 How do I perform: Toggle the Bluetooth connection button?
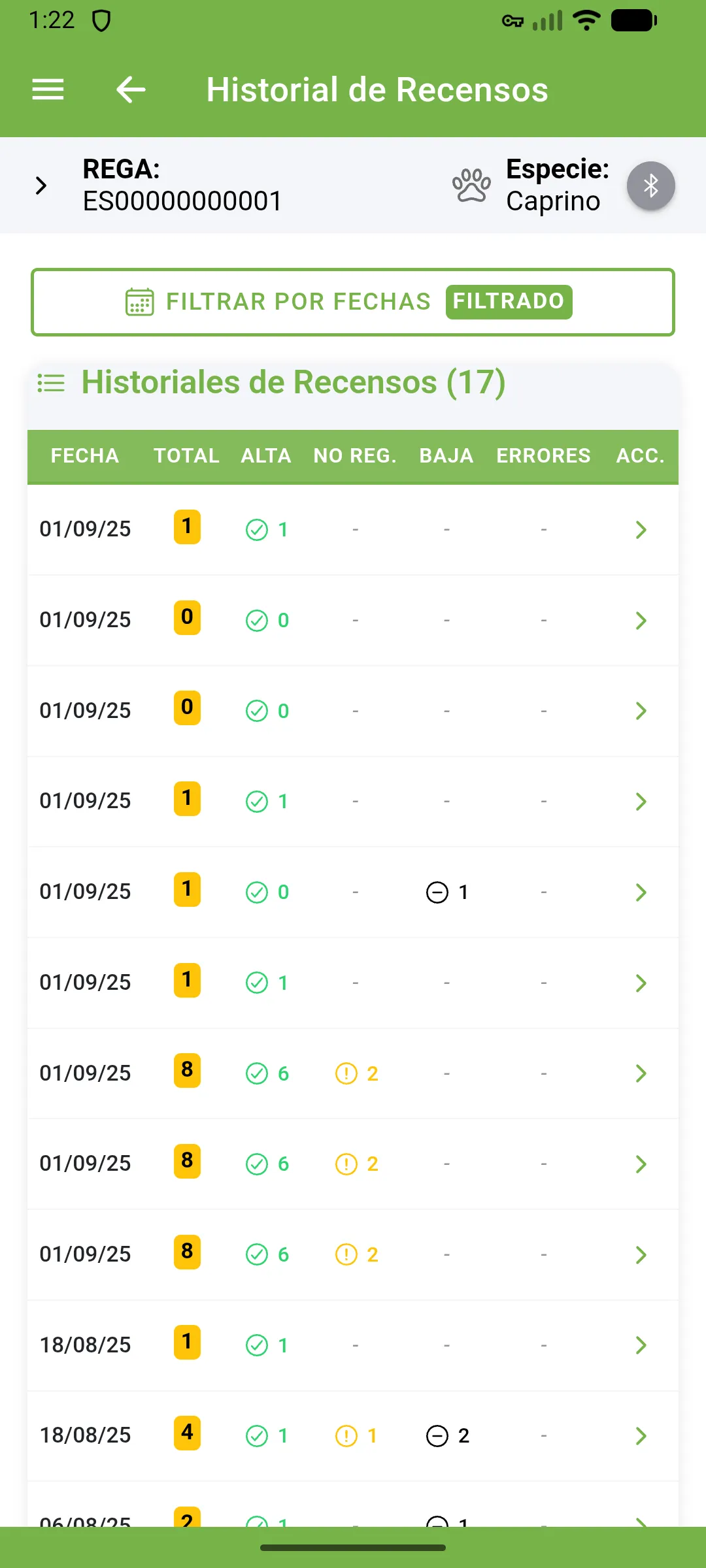click(x=650, y=186)
